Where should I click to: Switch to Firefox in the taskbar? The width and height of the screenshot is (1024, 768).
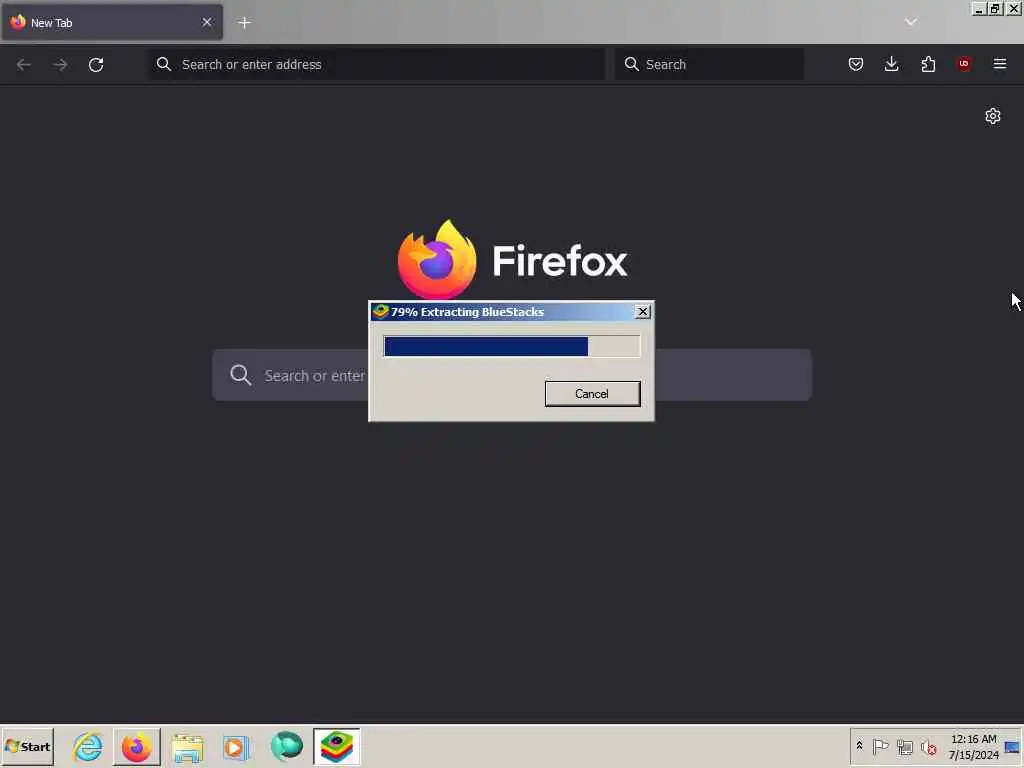point(136,746)
